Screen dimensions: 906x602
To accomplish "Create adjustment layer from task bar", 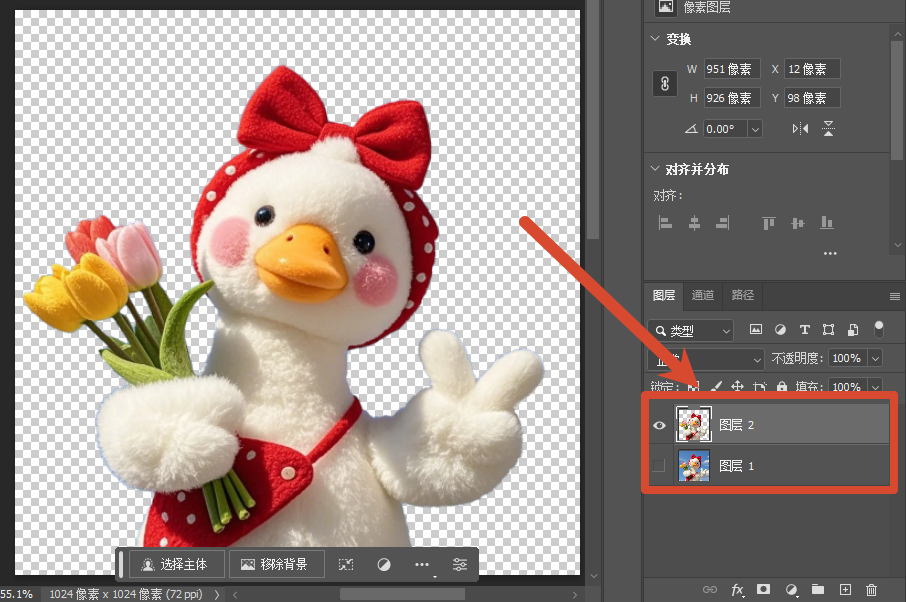I will point(384,564).
